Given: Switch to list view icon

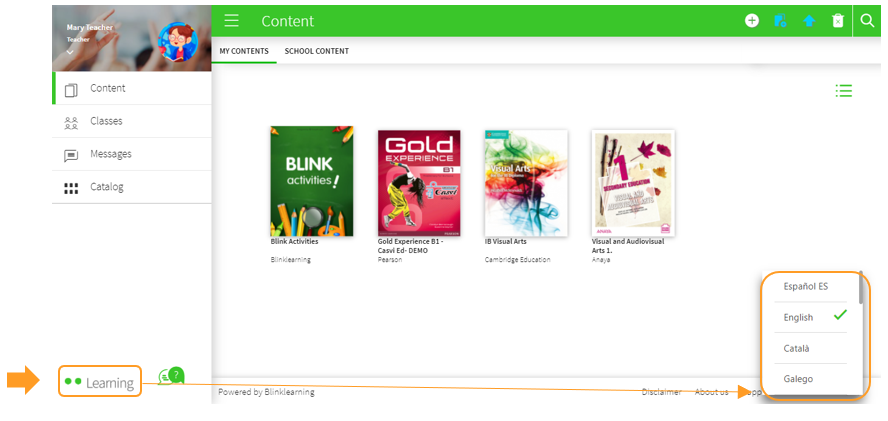Looking at the screenshot, I should [x=844, y=91].
